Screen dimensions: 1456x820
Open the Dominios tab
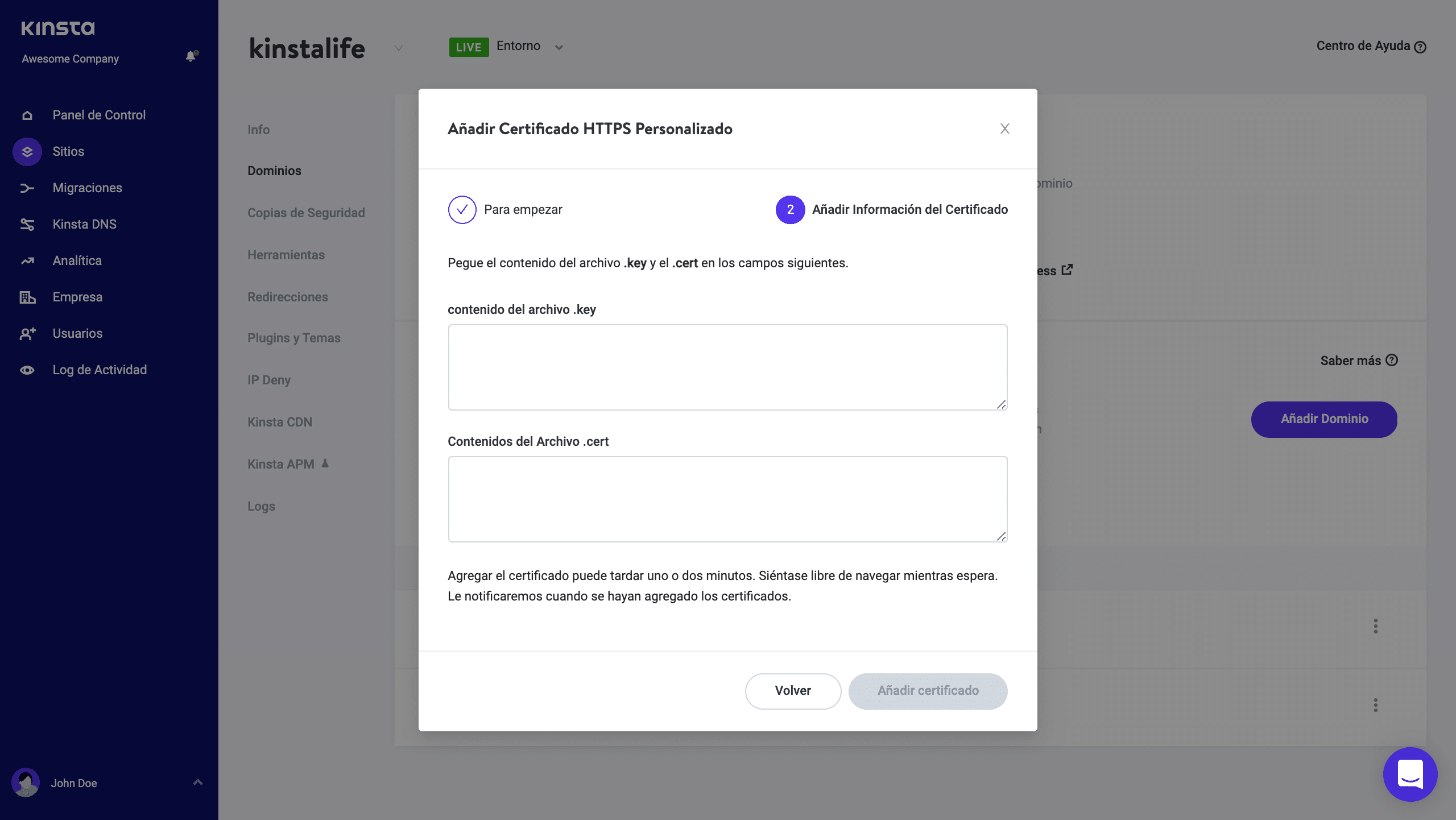[x=274, y=171]
